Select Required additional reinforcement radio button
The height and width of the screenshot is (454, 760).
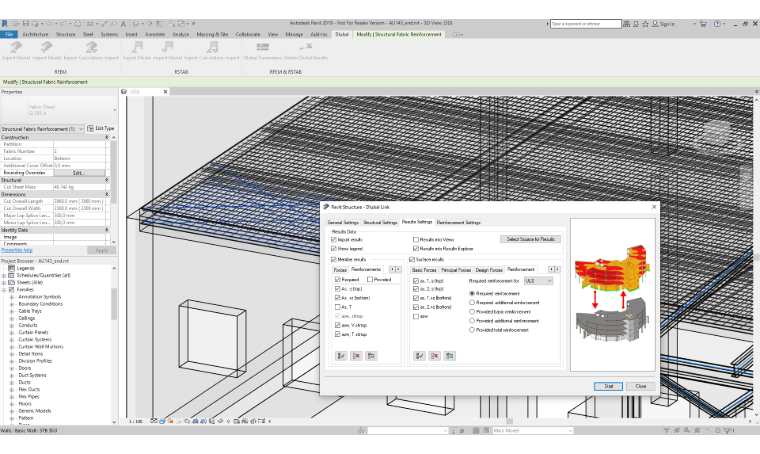tap(472, 302)
